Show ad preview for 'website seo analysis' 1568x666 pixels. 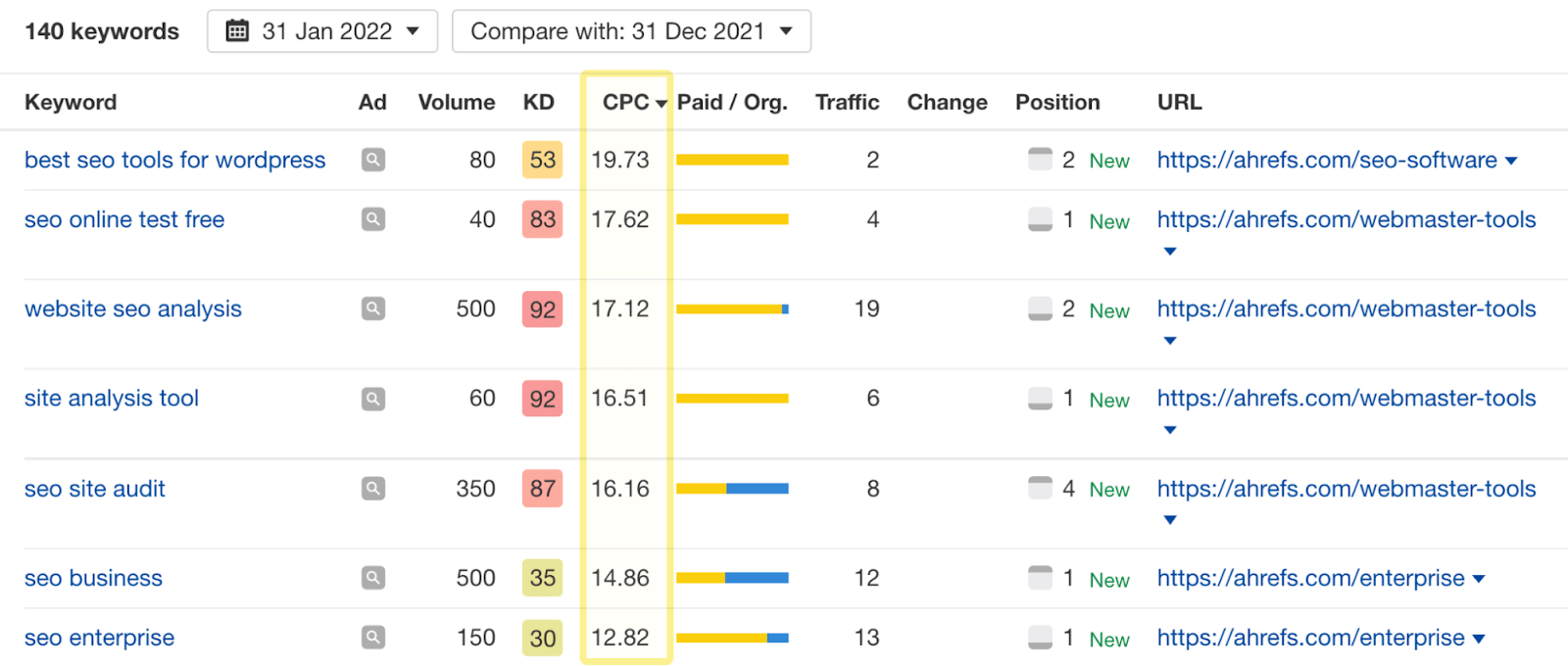[372, 309]
